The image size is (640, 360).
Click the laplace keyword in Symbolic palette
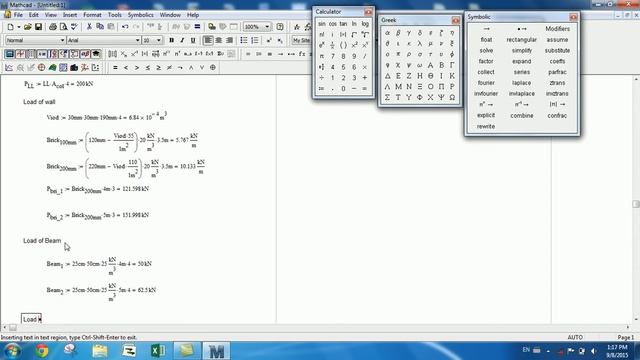[522, 83]
